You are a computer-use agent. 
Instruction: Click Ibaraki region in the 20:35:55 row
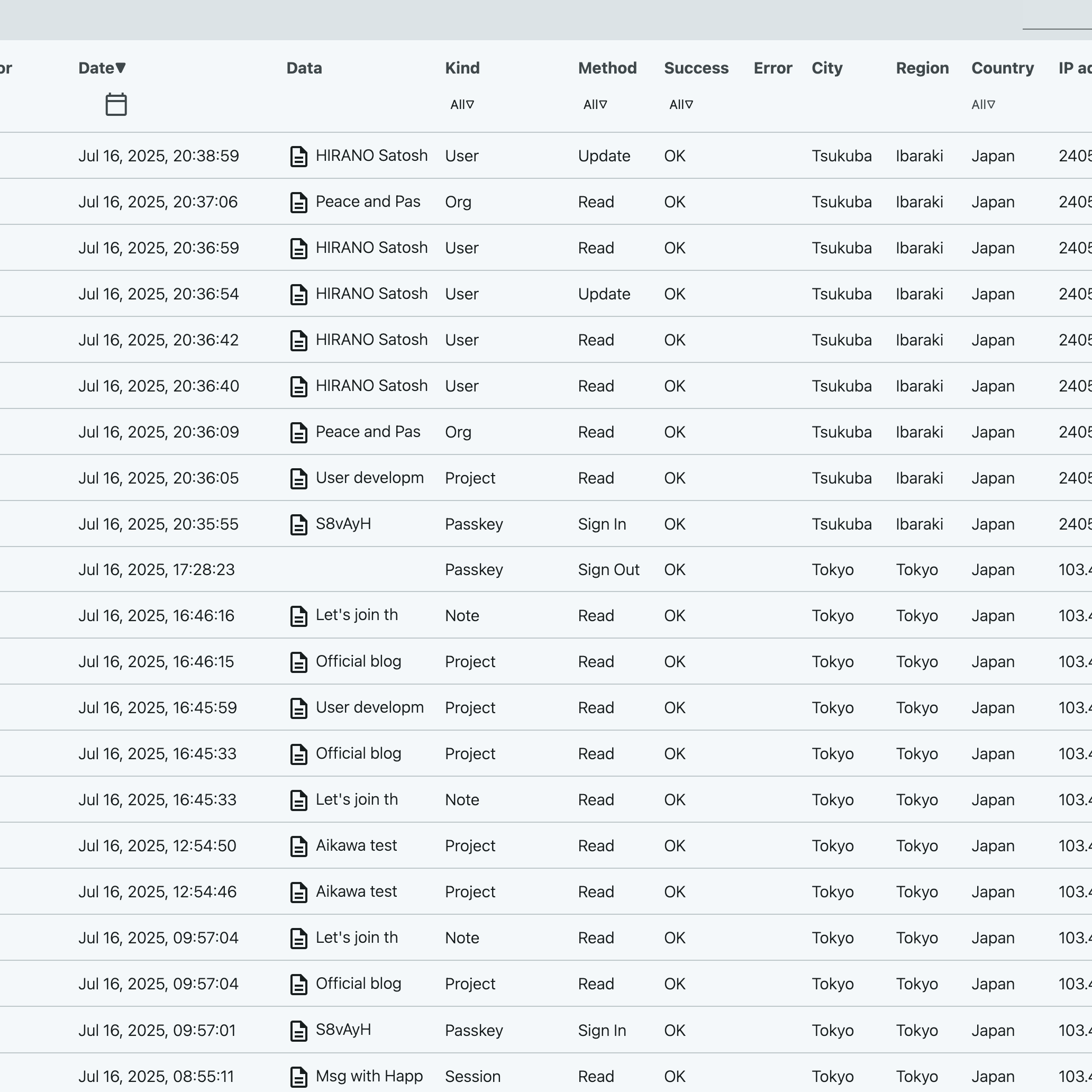[x=919, y=524]
